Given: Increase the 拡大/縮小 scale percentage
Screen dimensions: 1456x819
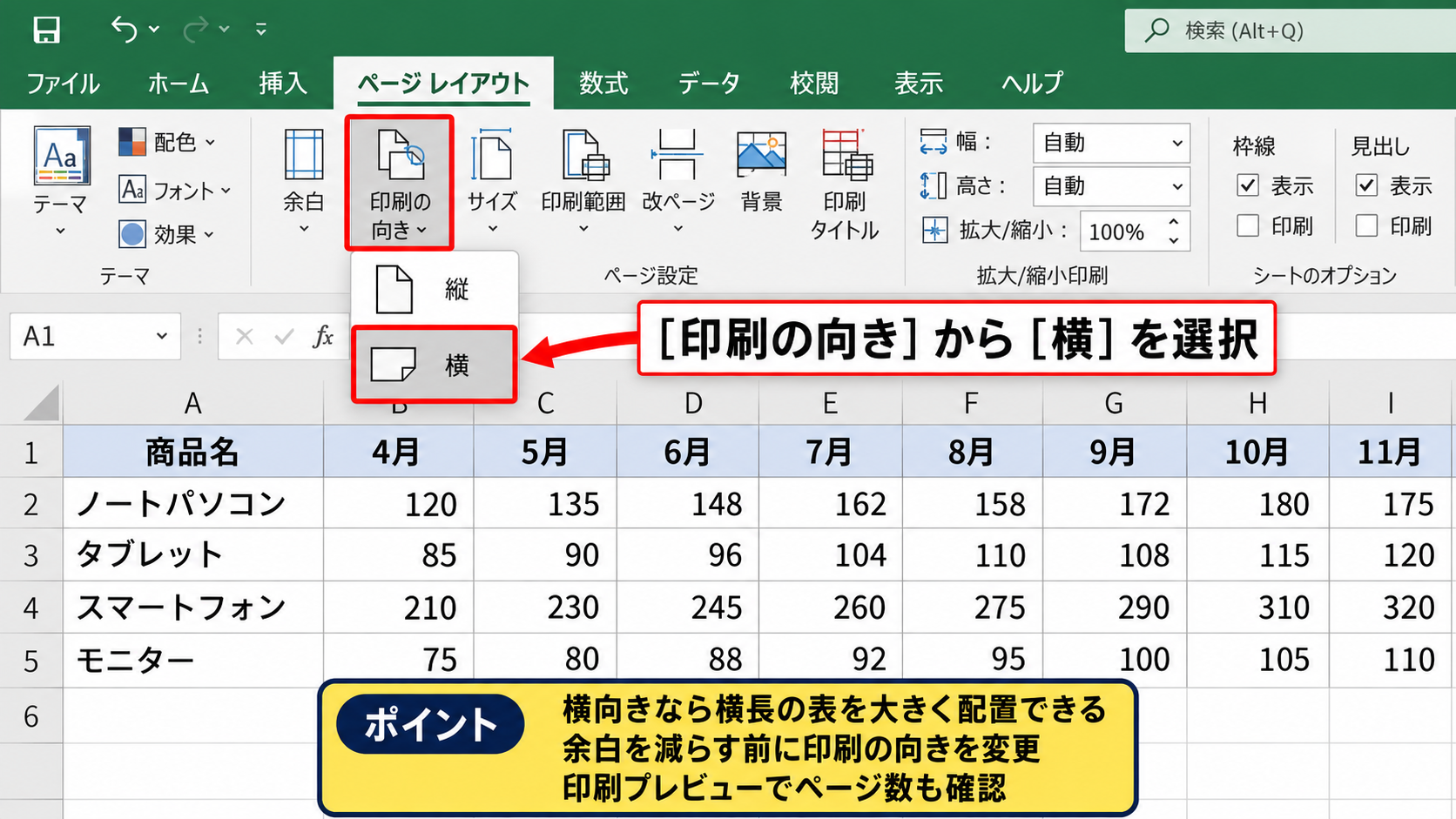Looking at the screenshot, I should pos(1174,222).
